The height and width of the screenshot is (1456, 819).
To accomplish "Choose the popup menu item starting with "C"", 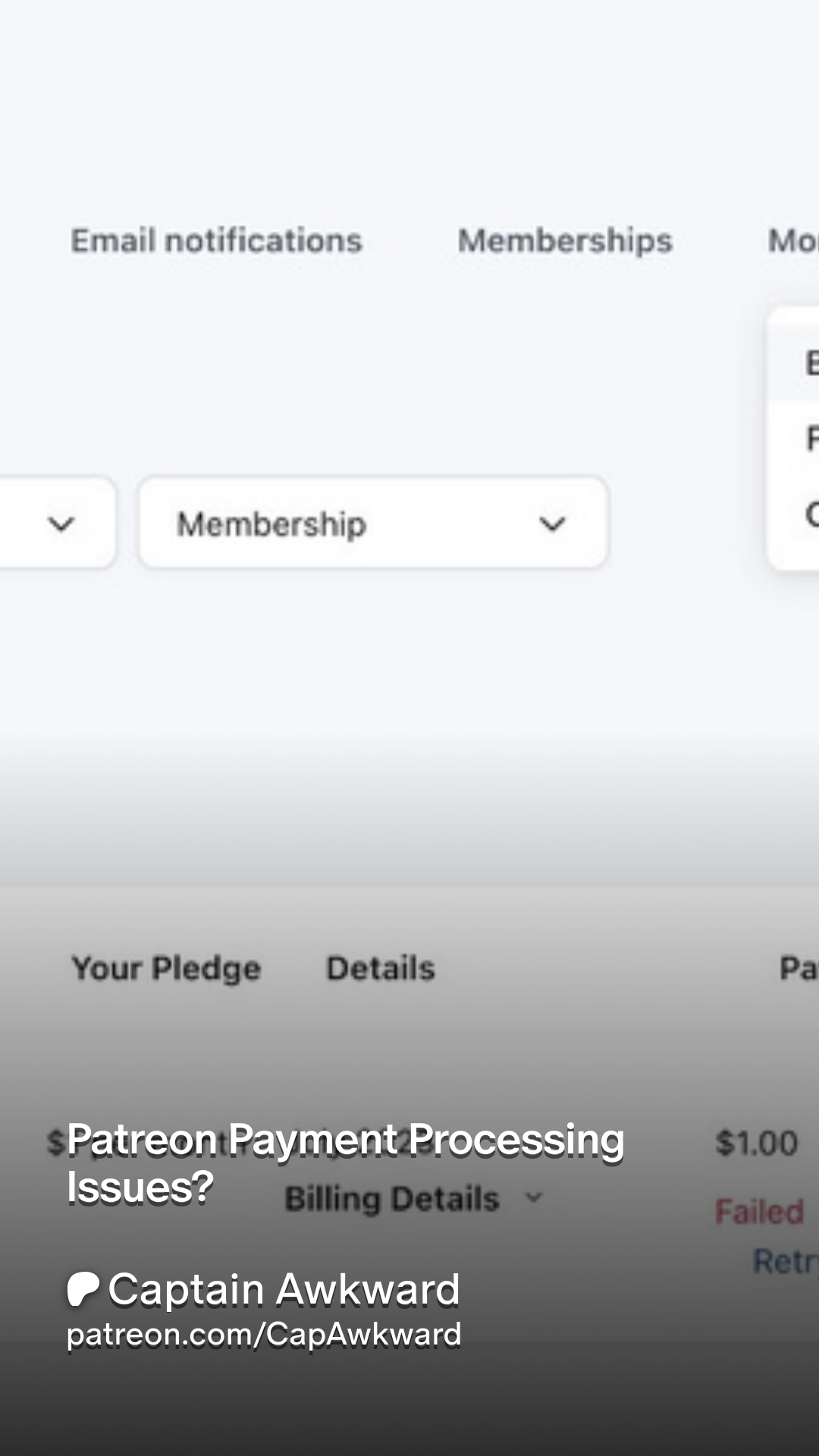I will [808, 514].
